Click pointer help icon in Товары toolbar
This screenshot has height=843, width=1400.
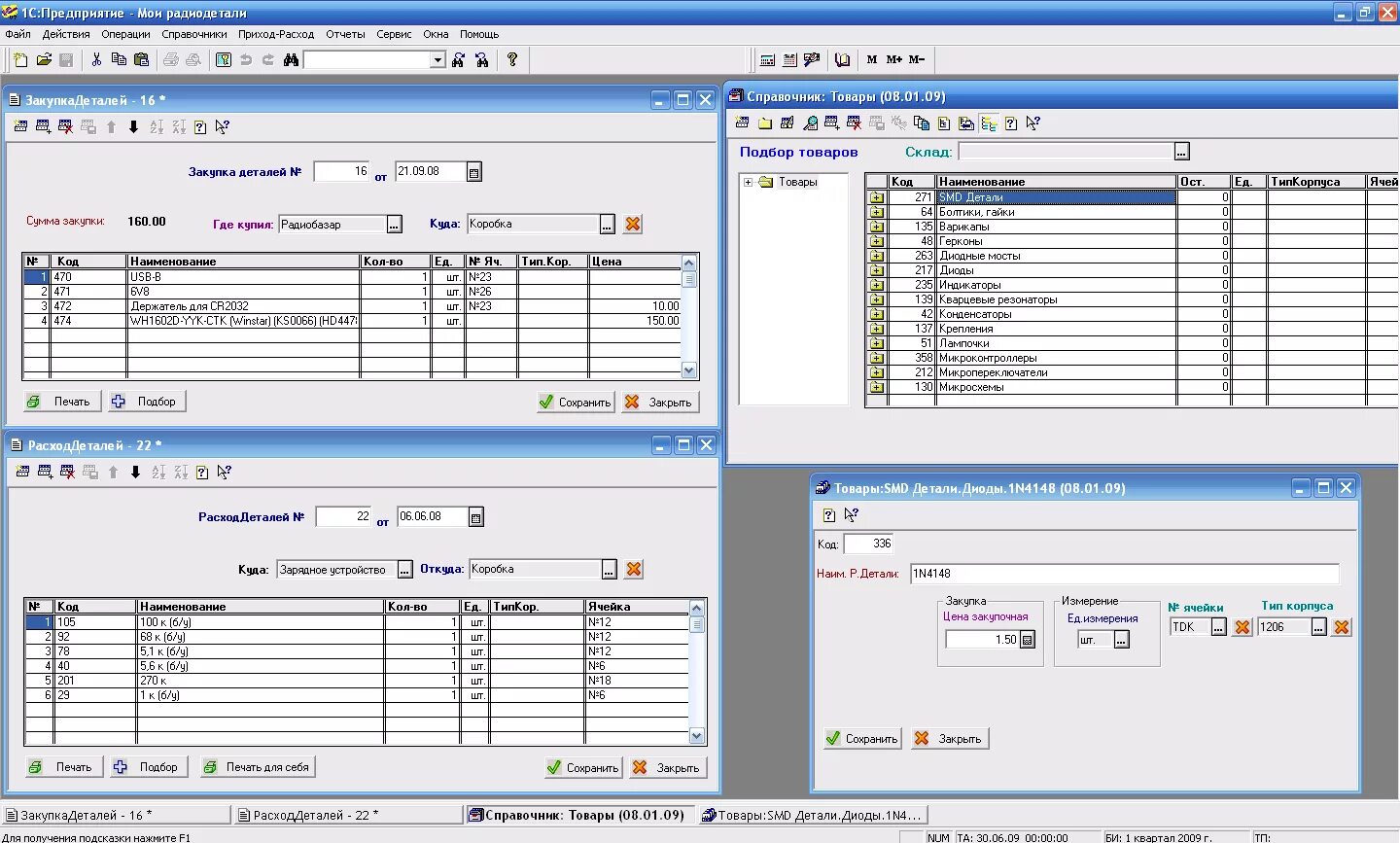tap(1033, 123)
